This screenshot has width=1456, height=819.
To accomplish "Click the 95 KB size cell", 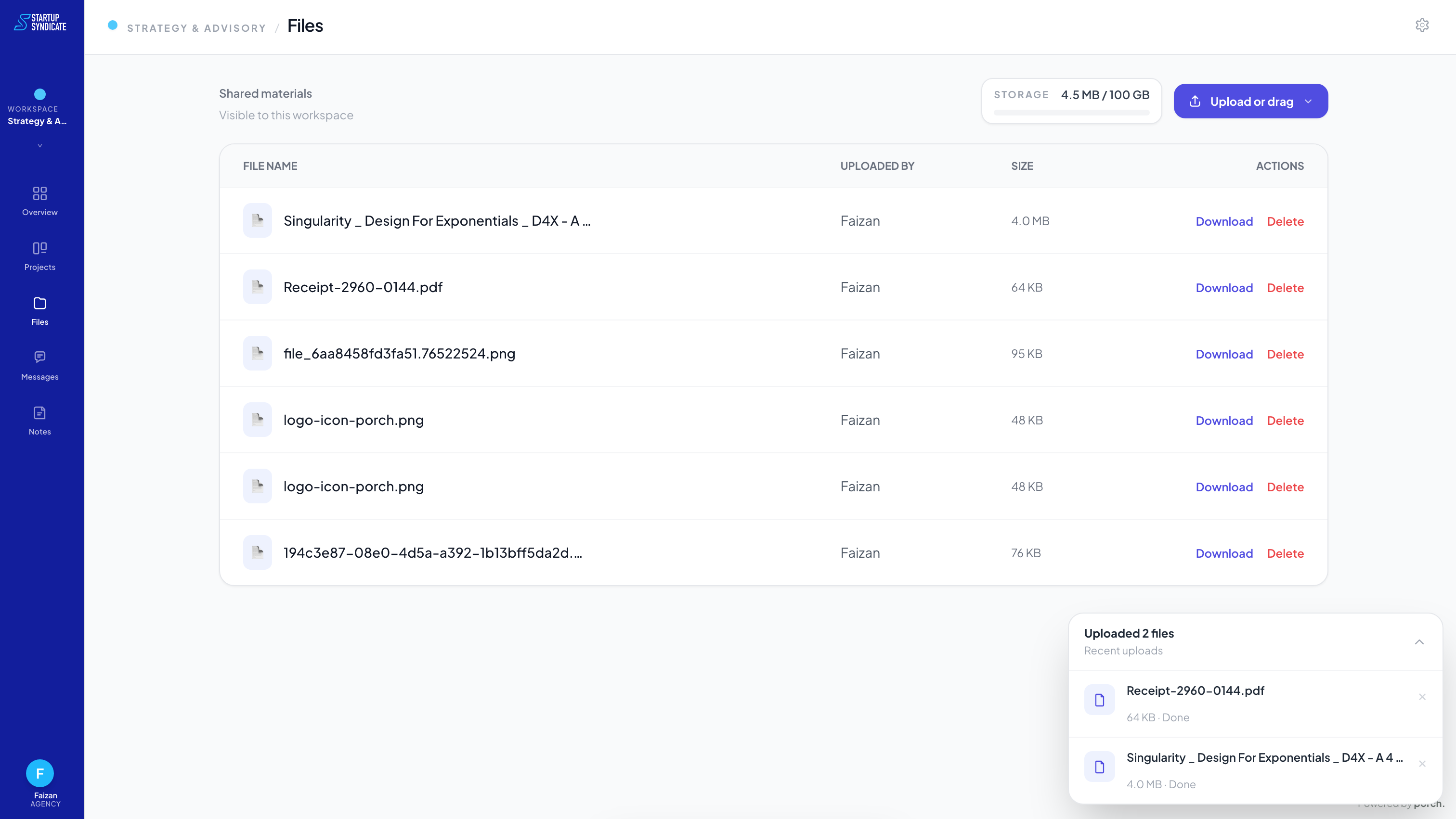I will tap(1027, 354).
